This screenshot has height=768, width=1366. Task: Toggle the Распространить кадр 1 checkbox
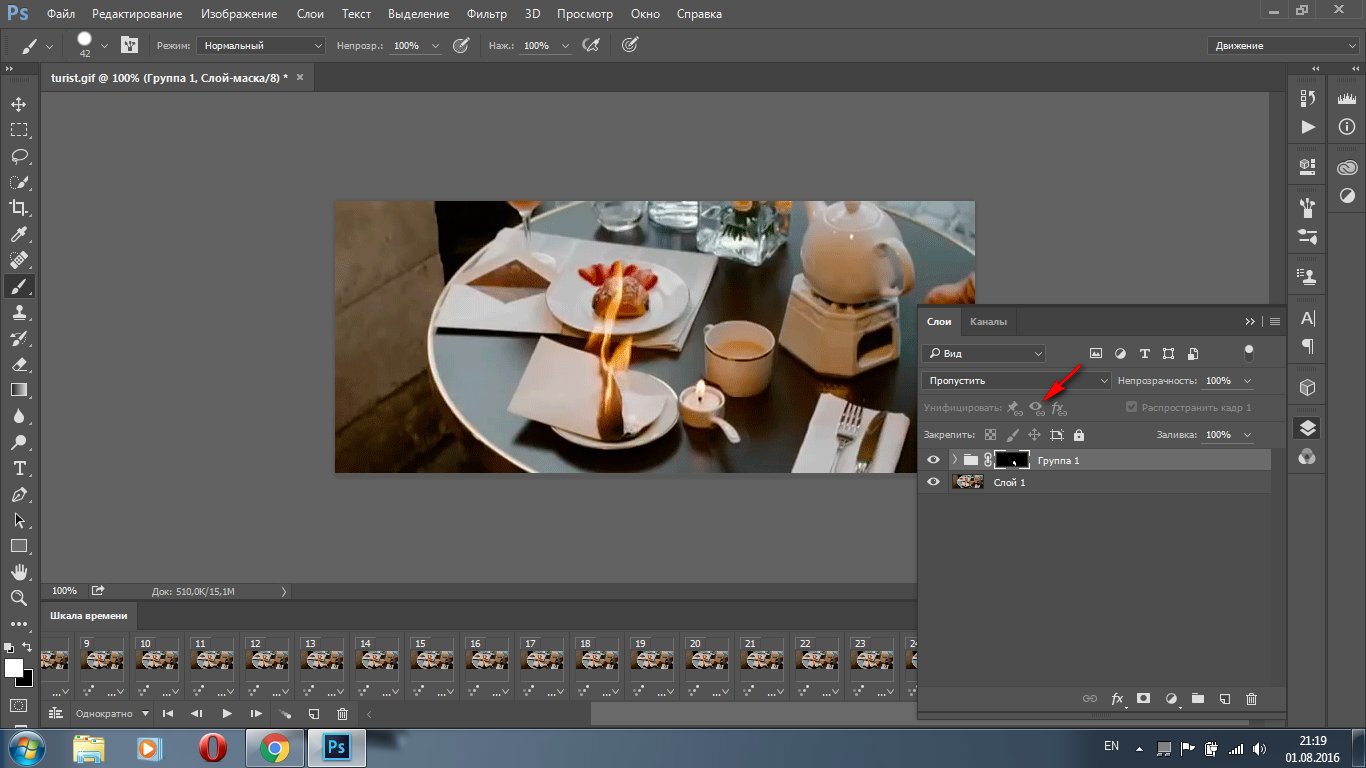1131,408
